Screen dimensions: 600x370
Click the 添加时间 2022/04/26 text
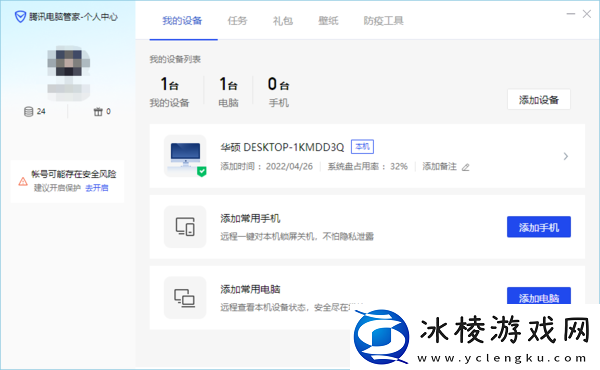pos(267,166)
